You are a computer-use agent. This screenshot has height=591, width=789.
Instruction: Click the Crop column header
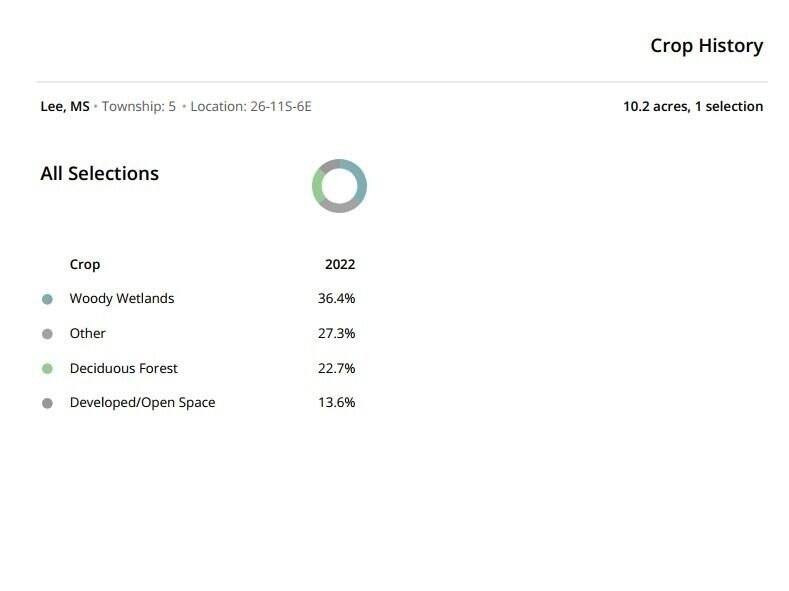(x=85, y=265)
